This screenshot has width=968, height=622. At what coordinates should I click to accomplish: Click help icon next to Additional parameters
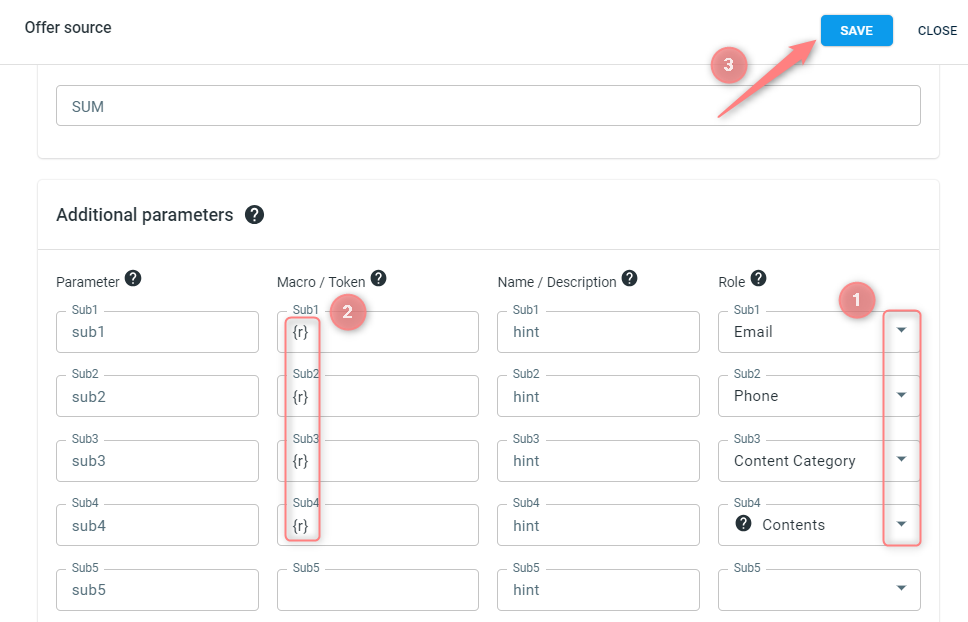254,215
